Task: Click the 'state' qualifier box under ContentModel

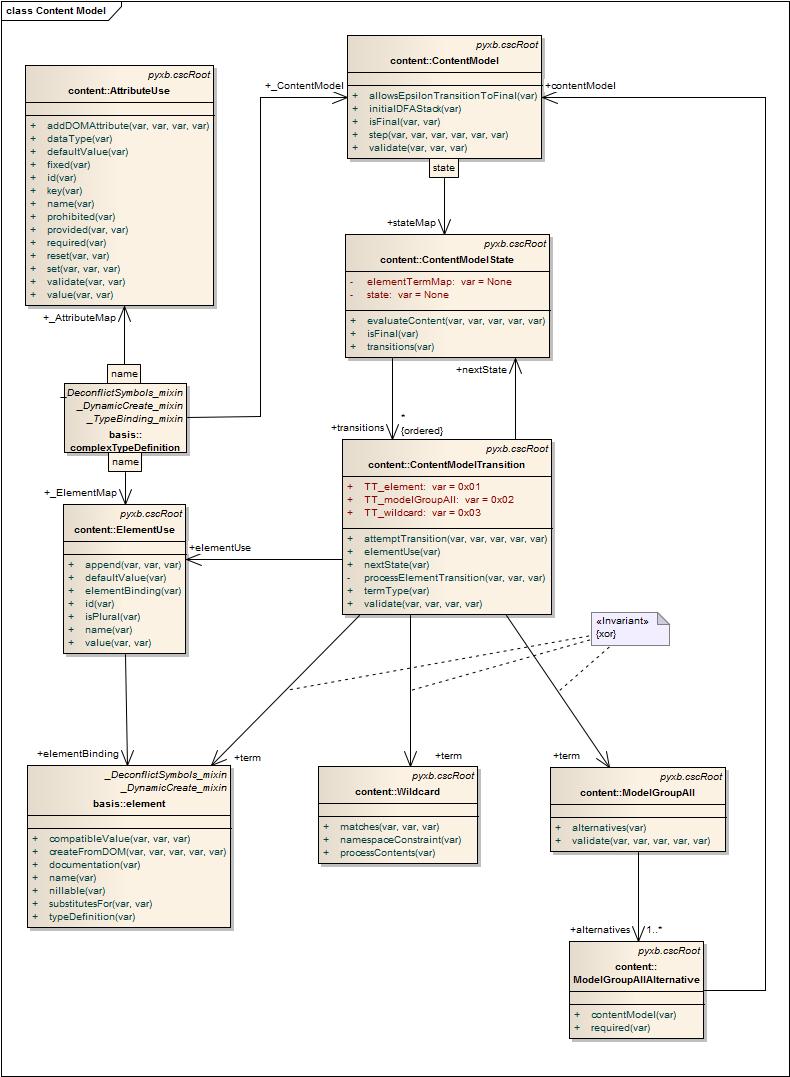Action: coord(444,168)
